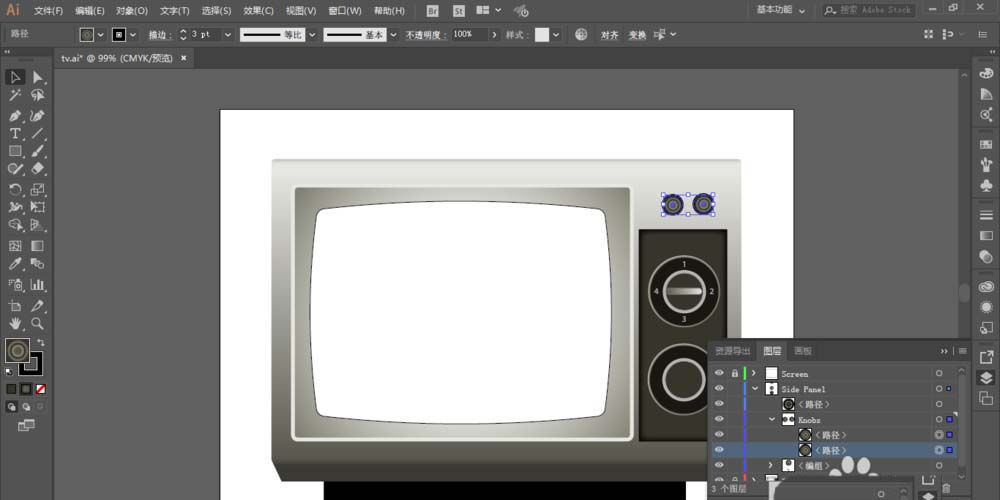Open Adobe Bridge via Br icon
Viewport: 1000px width, 500px height.
click(x=432, y=11)
